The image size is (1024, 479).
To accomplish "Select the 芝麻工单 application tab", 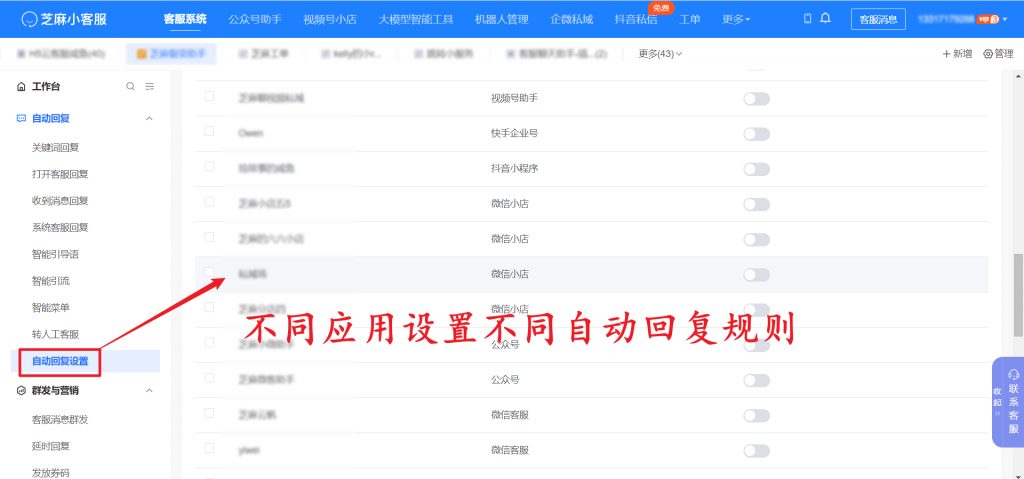I will 264,54.
